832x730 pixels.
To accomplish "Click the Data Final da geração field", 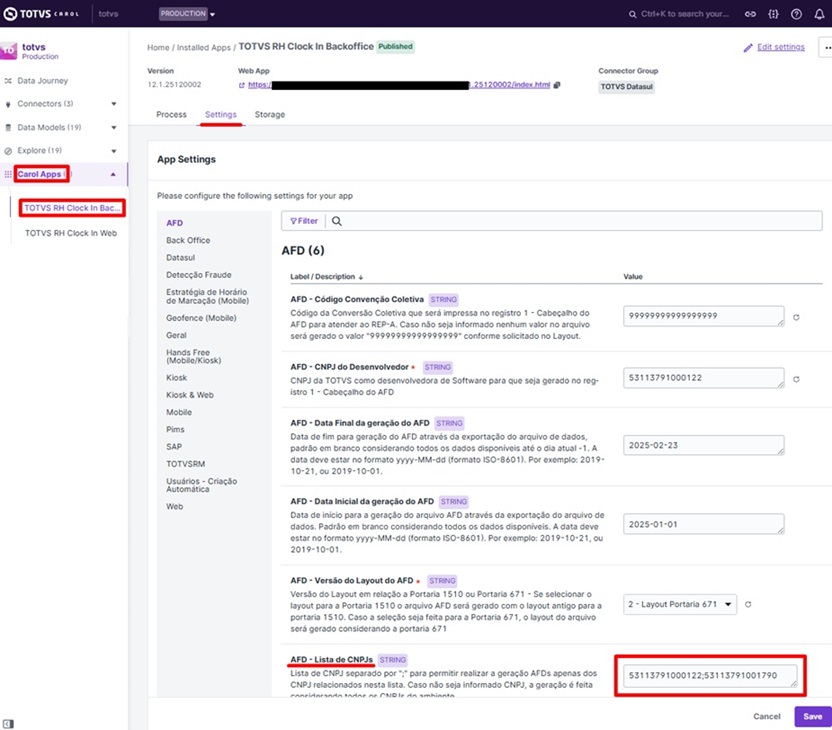I will click(704, 445).
